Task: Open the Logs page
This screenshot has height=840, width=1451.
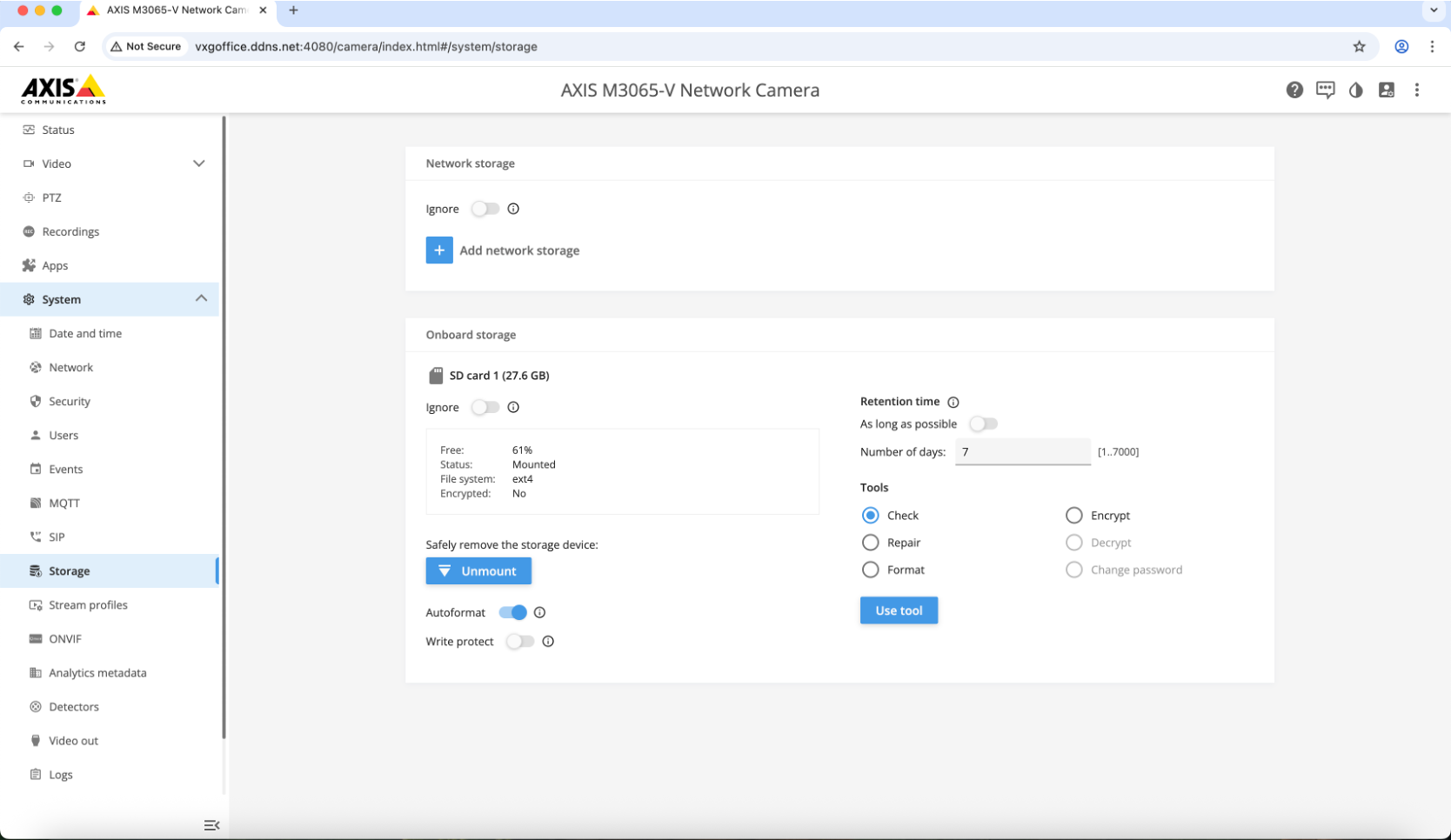Action: [110, 774]
